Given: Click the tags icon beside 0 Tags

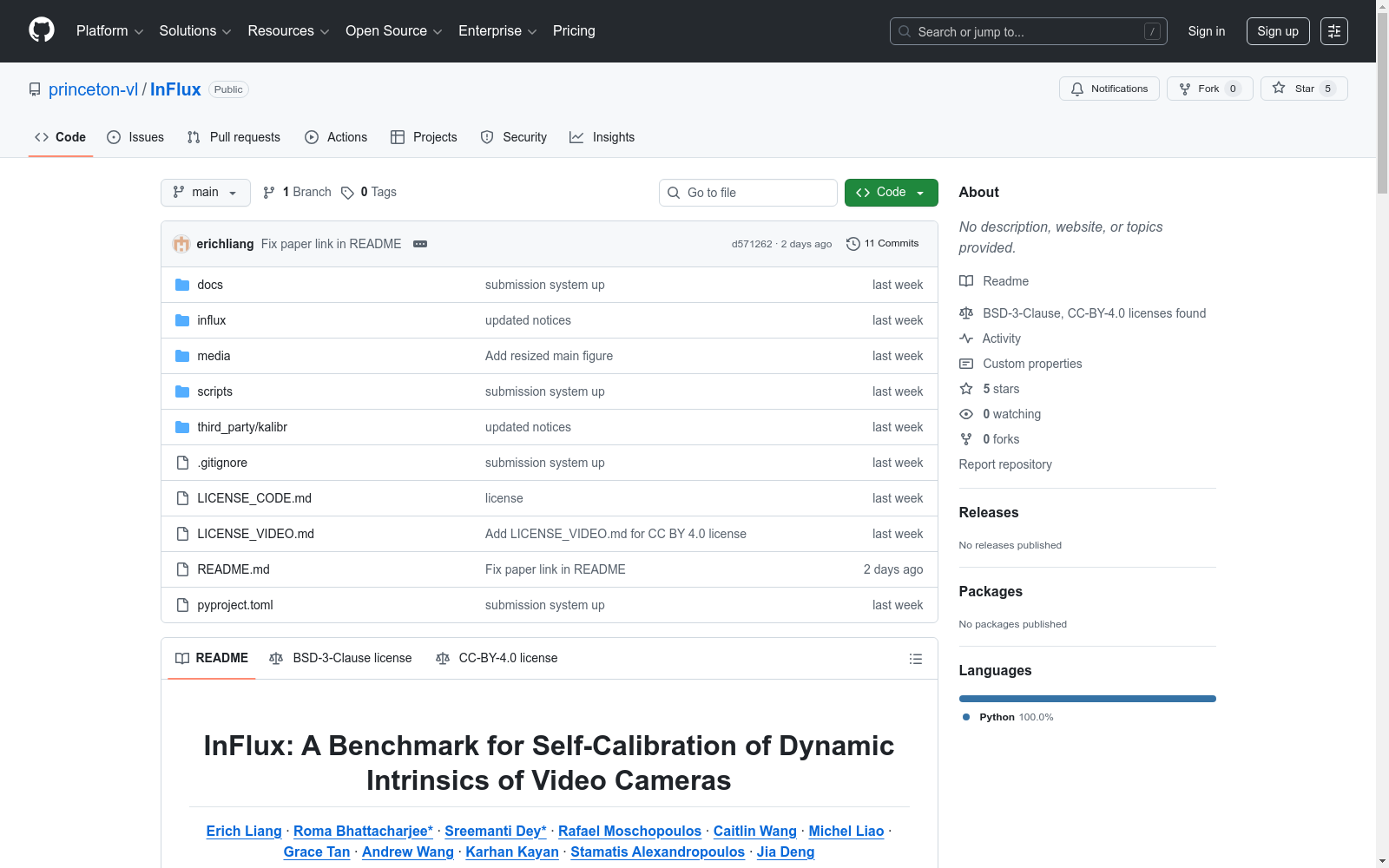Looking at the screenshot, I should 347,193.
